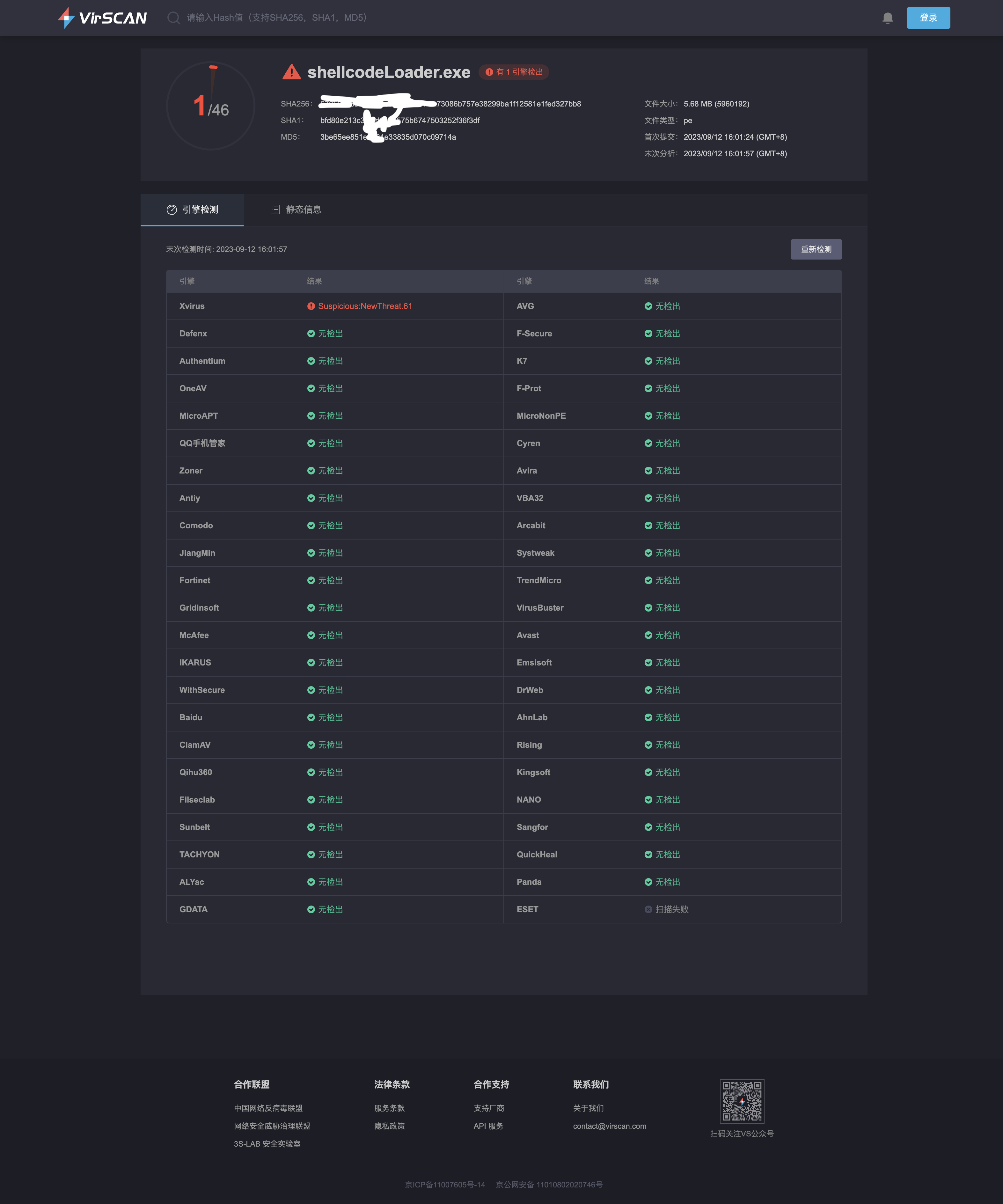Open the 服务条款 link
Viewport: 1003px width, 1204px height.
point(389,1108)
